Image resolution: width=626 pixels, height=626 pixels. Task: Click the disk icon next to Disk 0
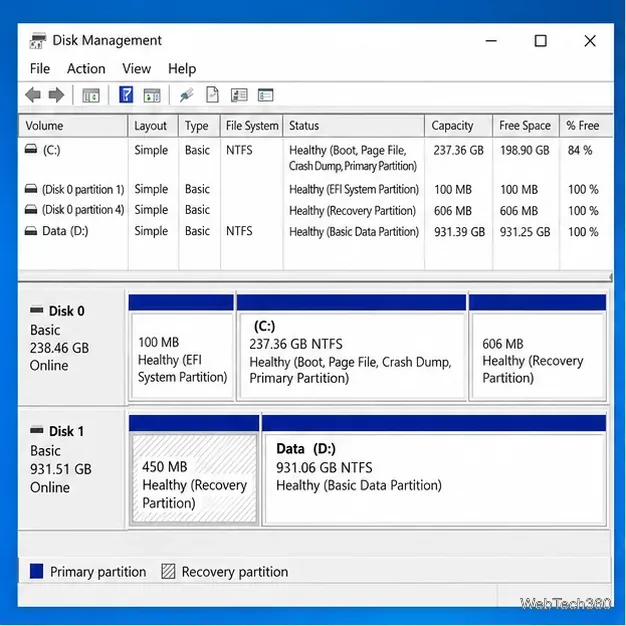pyautogui.click(x=37, y=310)
